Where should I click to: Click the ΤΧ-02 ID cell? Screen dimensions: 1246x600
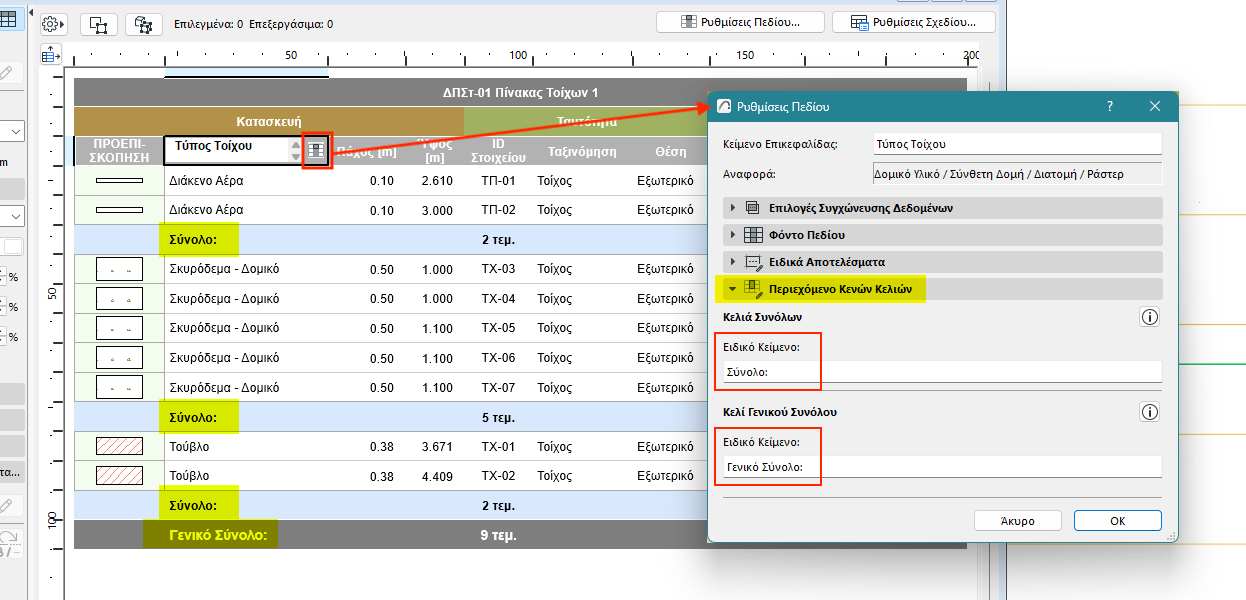pyautogui.click(x=498, y=476)
